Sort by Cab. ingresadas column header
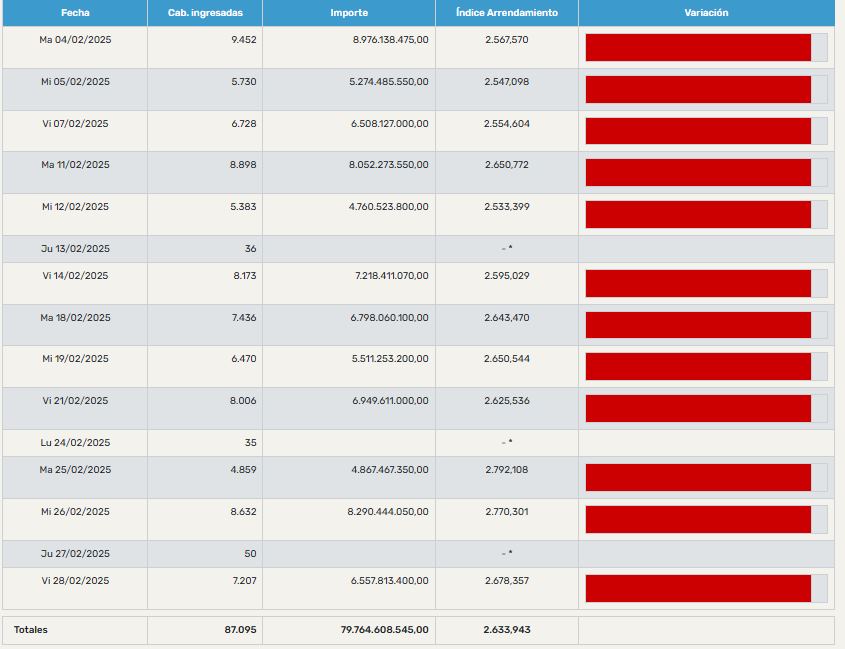This screenshot has height=649, width=845. [x=205, y=13]
